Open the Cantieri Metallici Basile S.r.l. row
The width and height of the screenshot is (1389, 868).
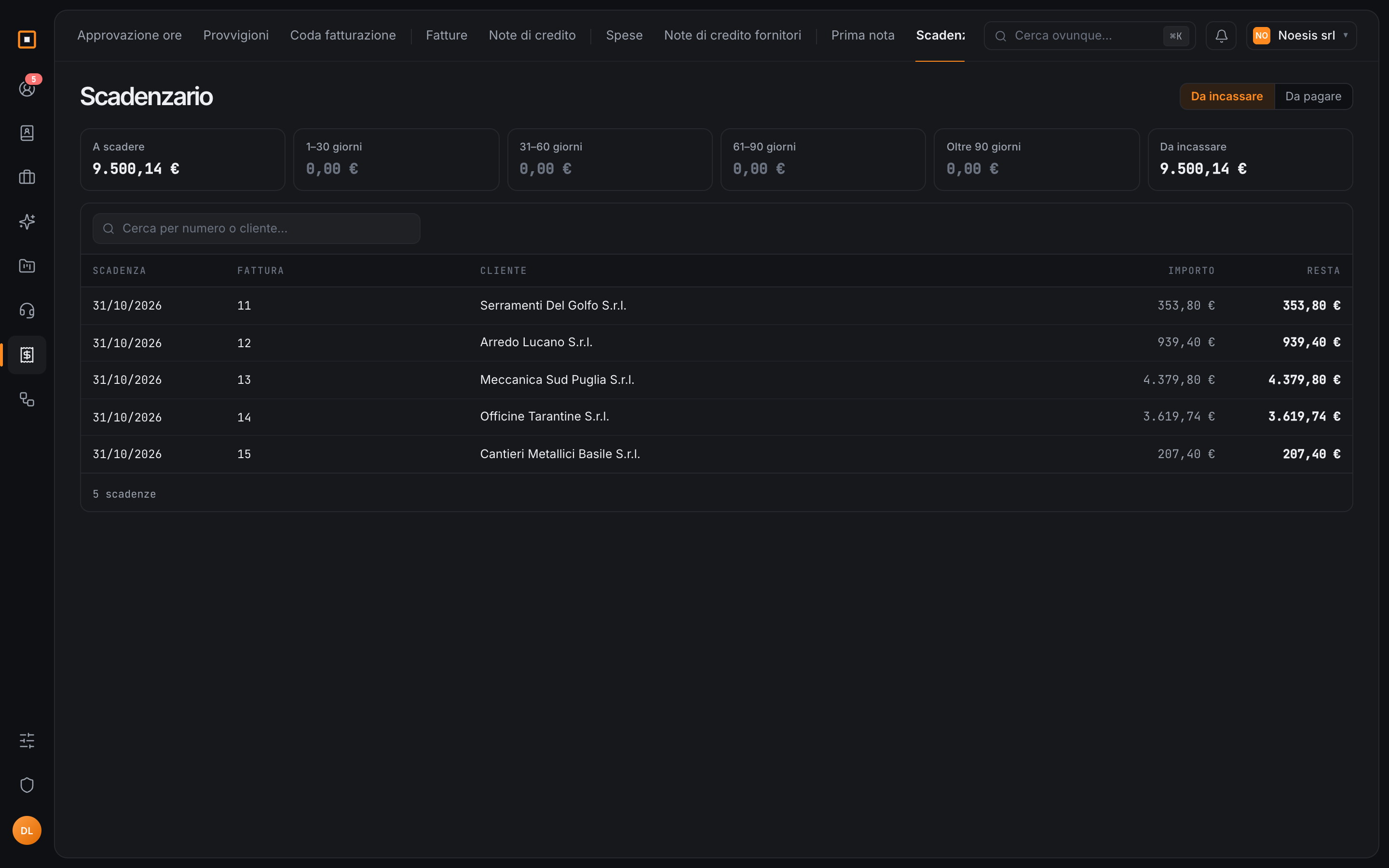click(x=716, y=454)
